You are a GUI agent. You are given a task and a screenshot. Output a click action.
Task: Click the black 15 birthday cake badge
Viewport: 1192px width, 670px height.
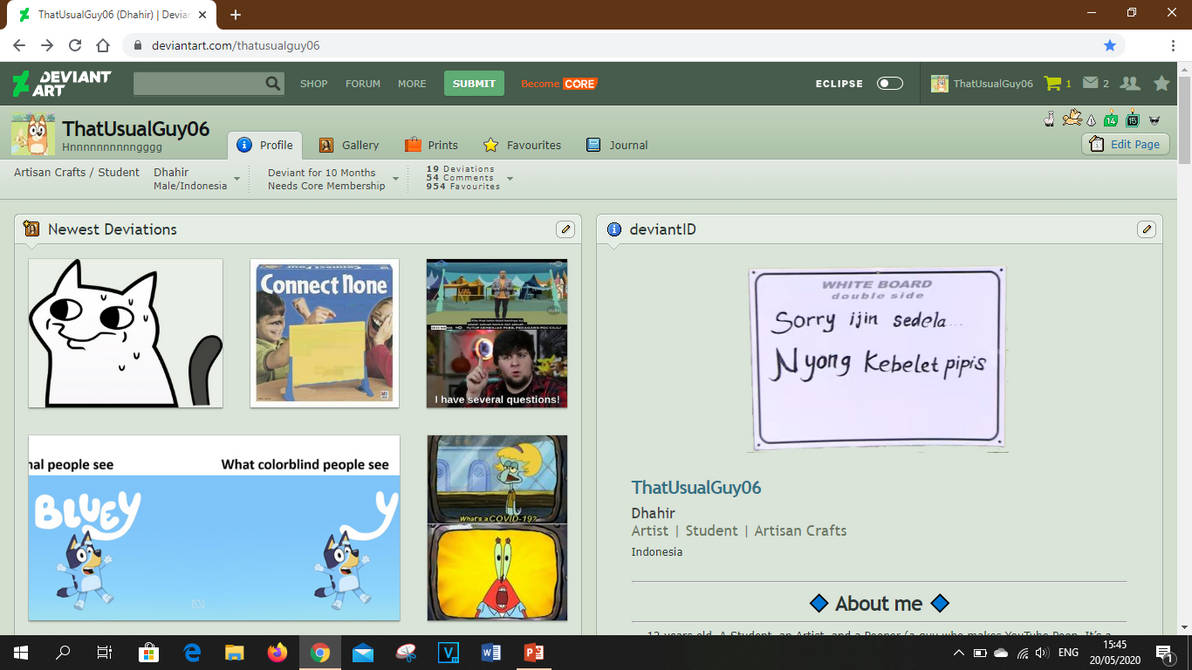pyautogui.click(x=1133, y=119)
